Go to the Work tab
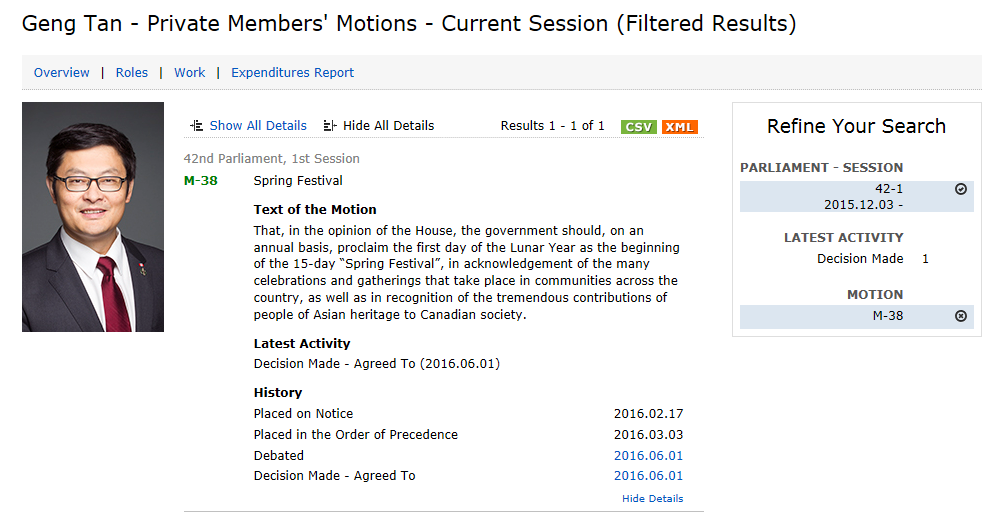The image size is (999, 523). point(190,73)
